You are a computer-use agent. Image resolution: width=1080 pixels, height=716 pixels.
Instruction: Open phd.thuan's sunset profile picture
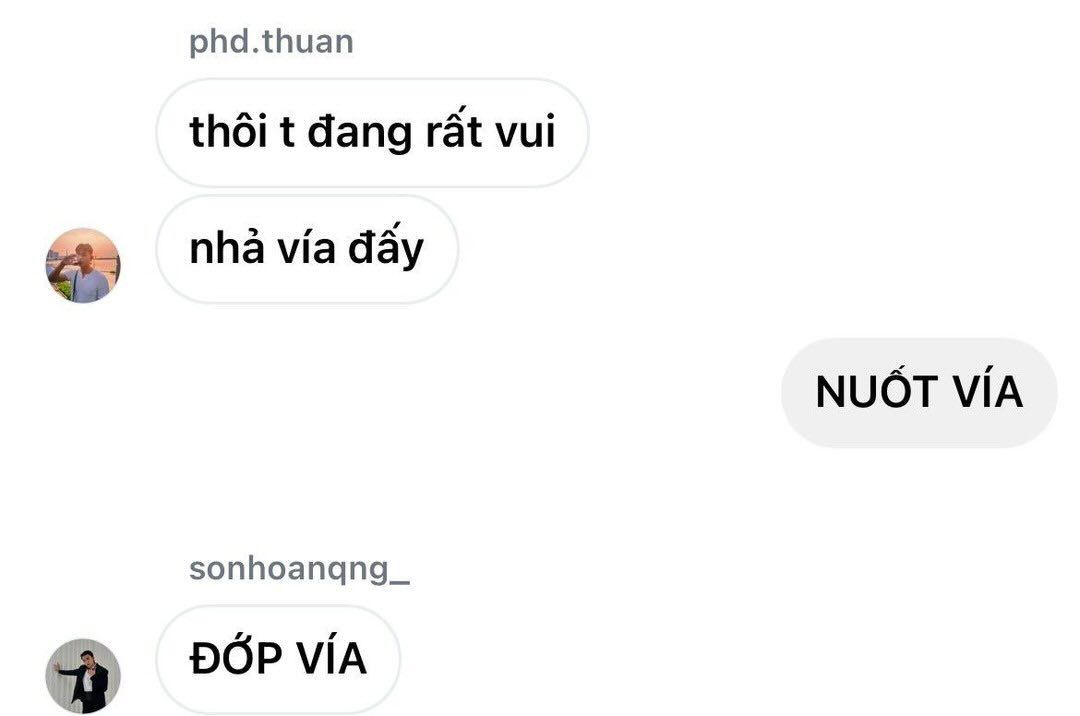(83, 265)
